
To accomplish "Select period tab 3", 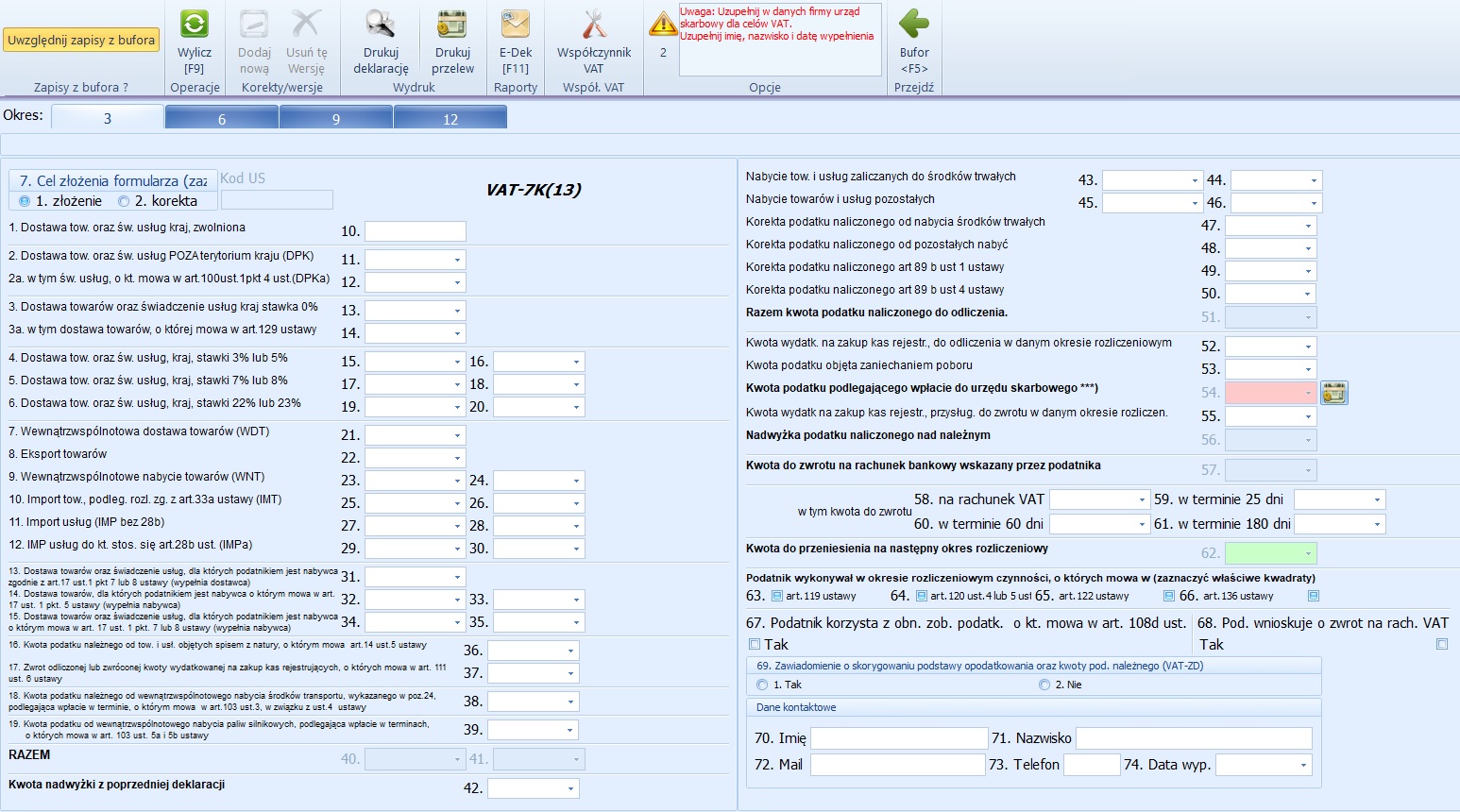I will click(x=108, y=118).
